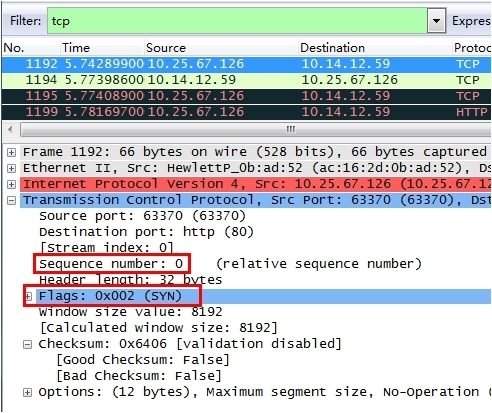Expand the Frame 1192 tree node
Screen dimensions: 492x413
(11, 152)
